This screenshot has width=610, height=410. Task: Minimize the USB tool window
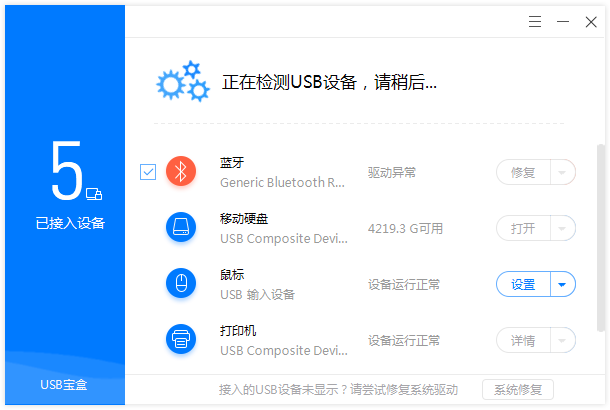click(x=563, y=22)
